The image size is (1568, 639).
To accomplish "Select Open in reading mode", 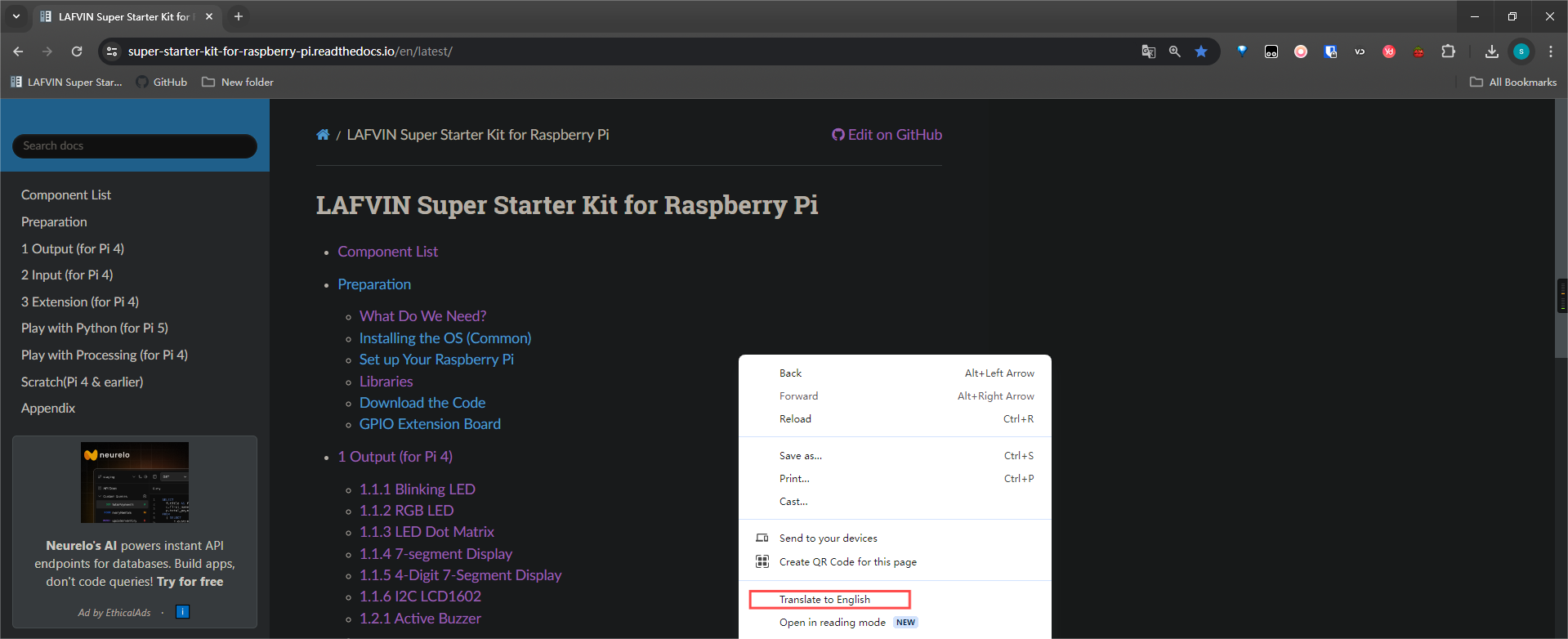I will tap(832, 623).
